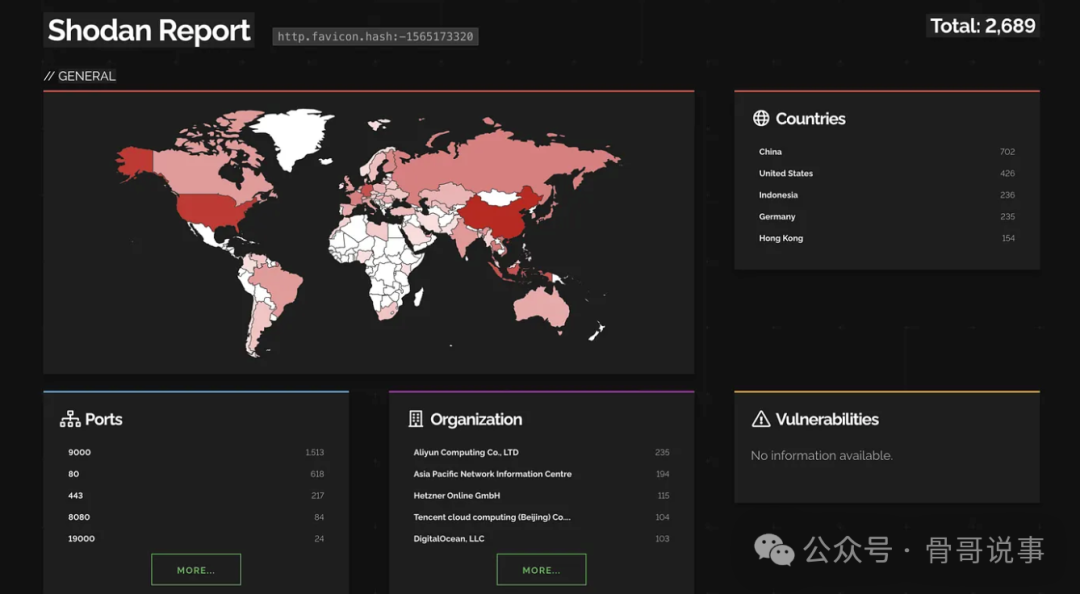This screenshot has width=1080, height=594.
Task: Click the MORE button in the Organization panel
Action: point(541,569)
